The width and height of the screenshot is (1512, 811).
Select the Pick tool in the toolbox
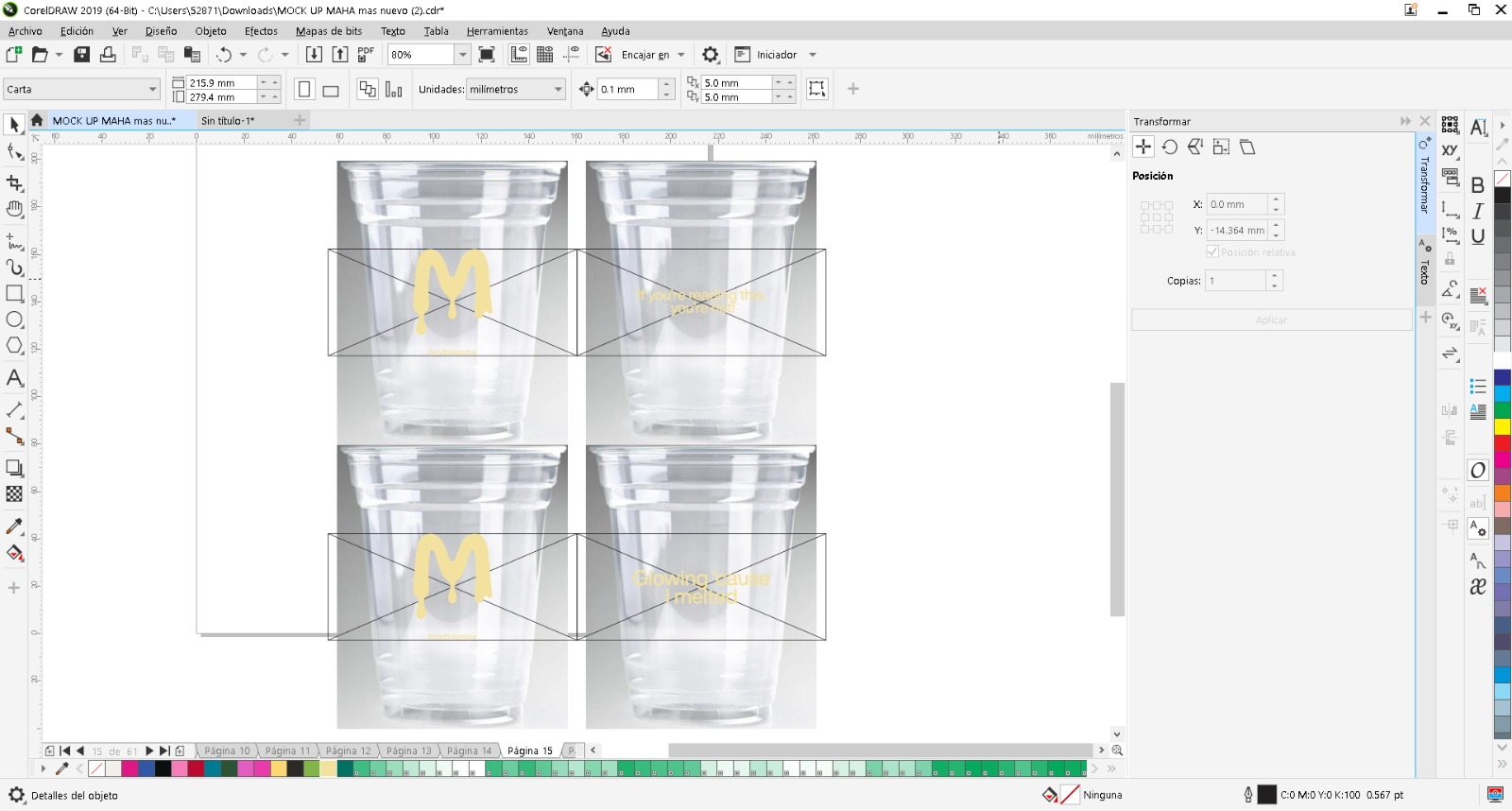(x=14, y=124)
